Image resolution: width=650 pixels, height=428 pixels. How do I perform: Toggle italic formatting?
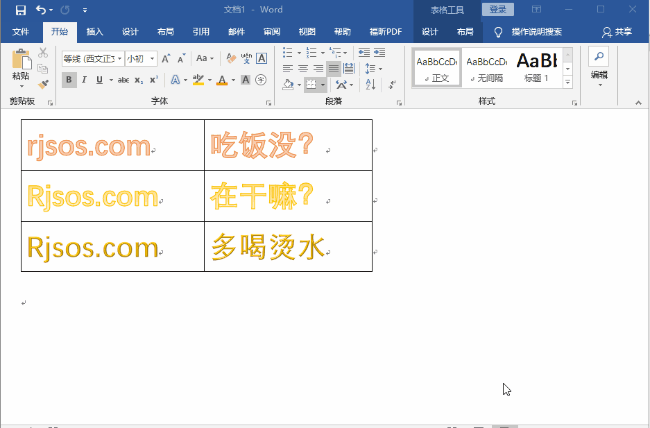pos(84,80)
